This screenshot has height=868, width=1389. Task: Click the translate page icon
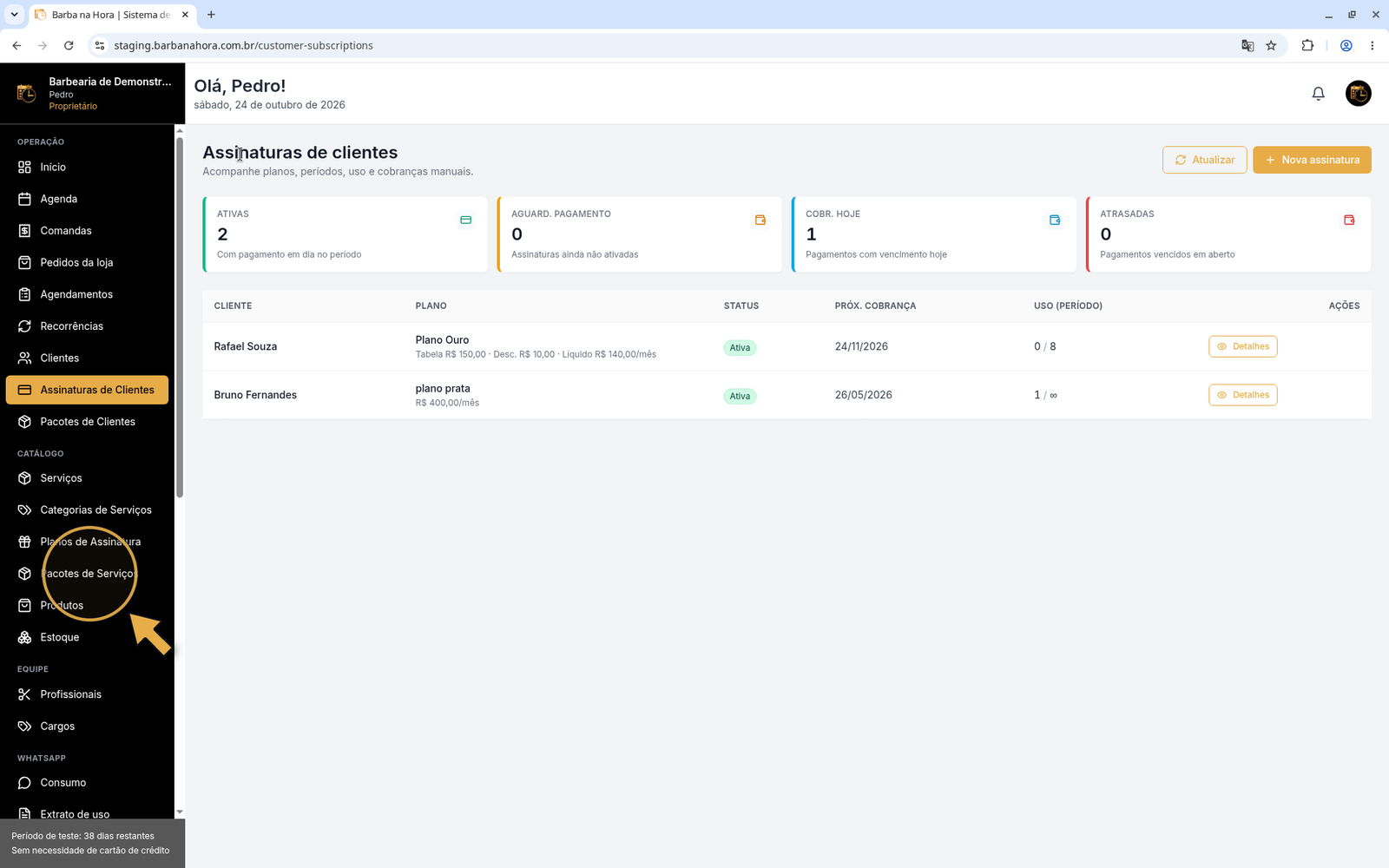point(1247,45)
